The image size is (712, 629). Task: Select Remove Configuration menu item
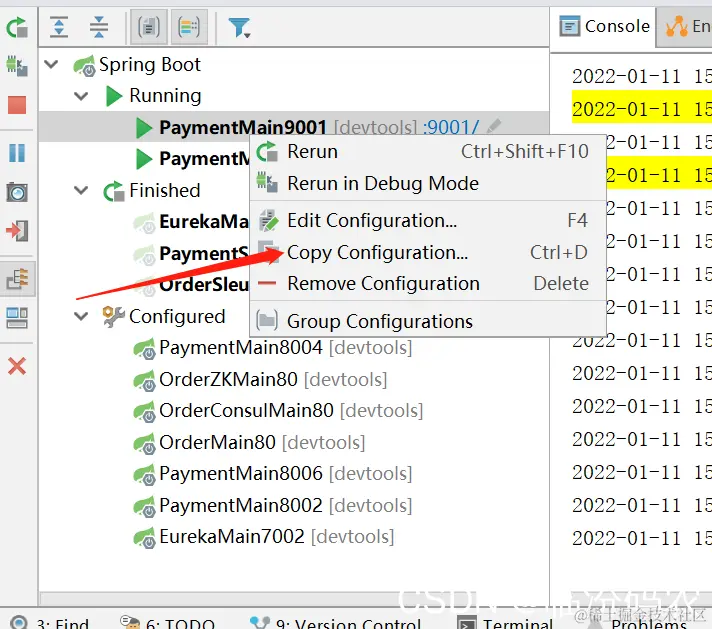(x=428, y=284)
